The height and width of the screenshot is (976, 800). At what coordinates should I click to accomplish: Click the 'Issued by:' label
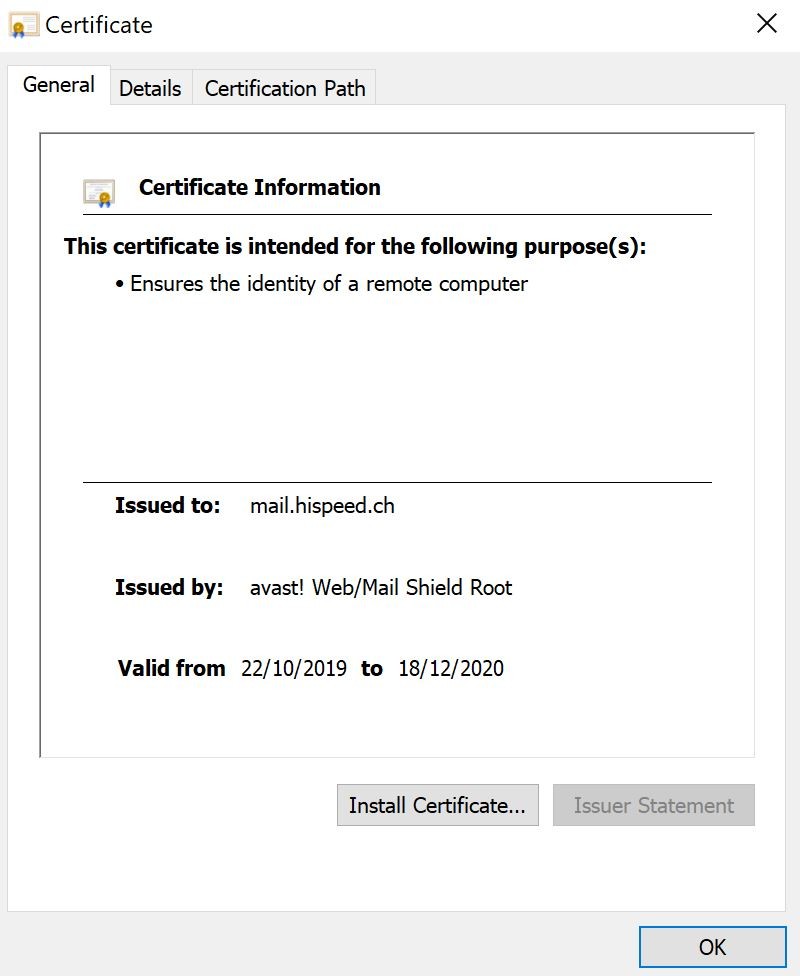[x=169, y=587]
